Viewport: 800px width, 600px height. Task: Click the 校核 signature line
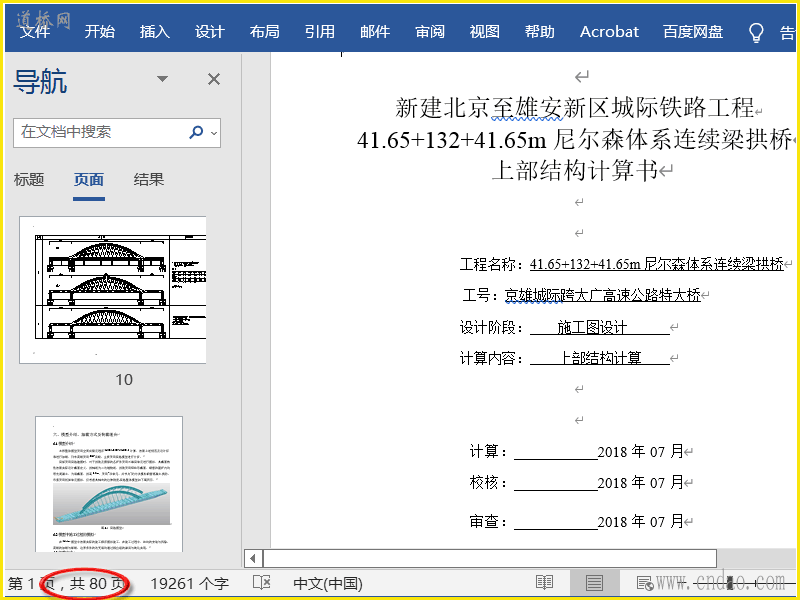coord(556,483)
